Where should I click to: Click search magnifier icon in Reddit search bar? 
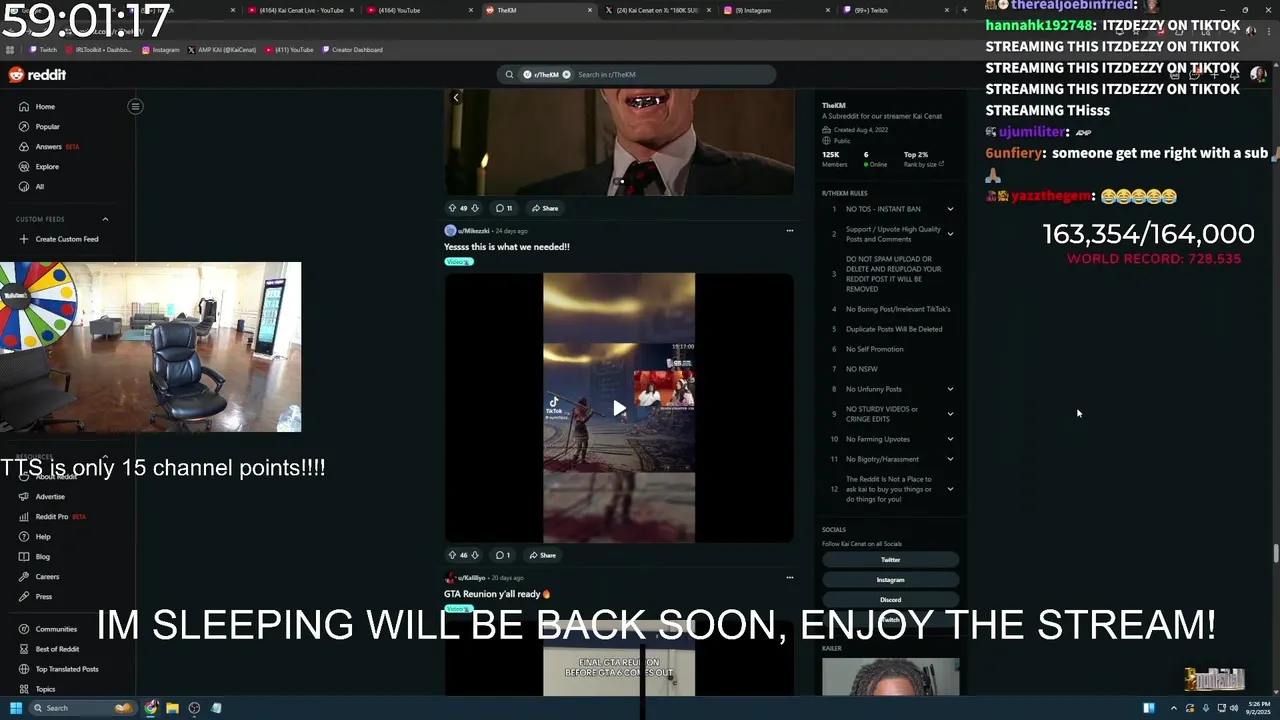pos(509,74)
